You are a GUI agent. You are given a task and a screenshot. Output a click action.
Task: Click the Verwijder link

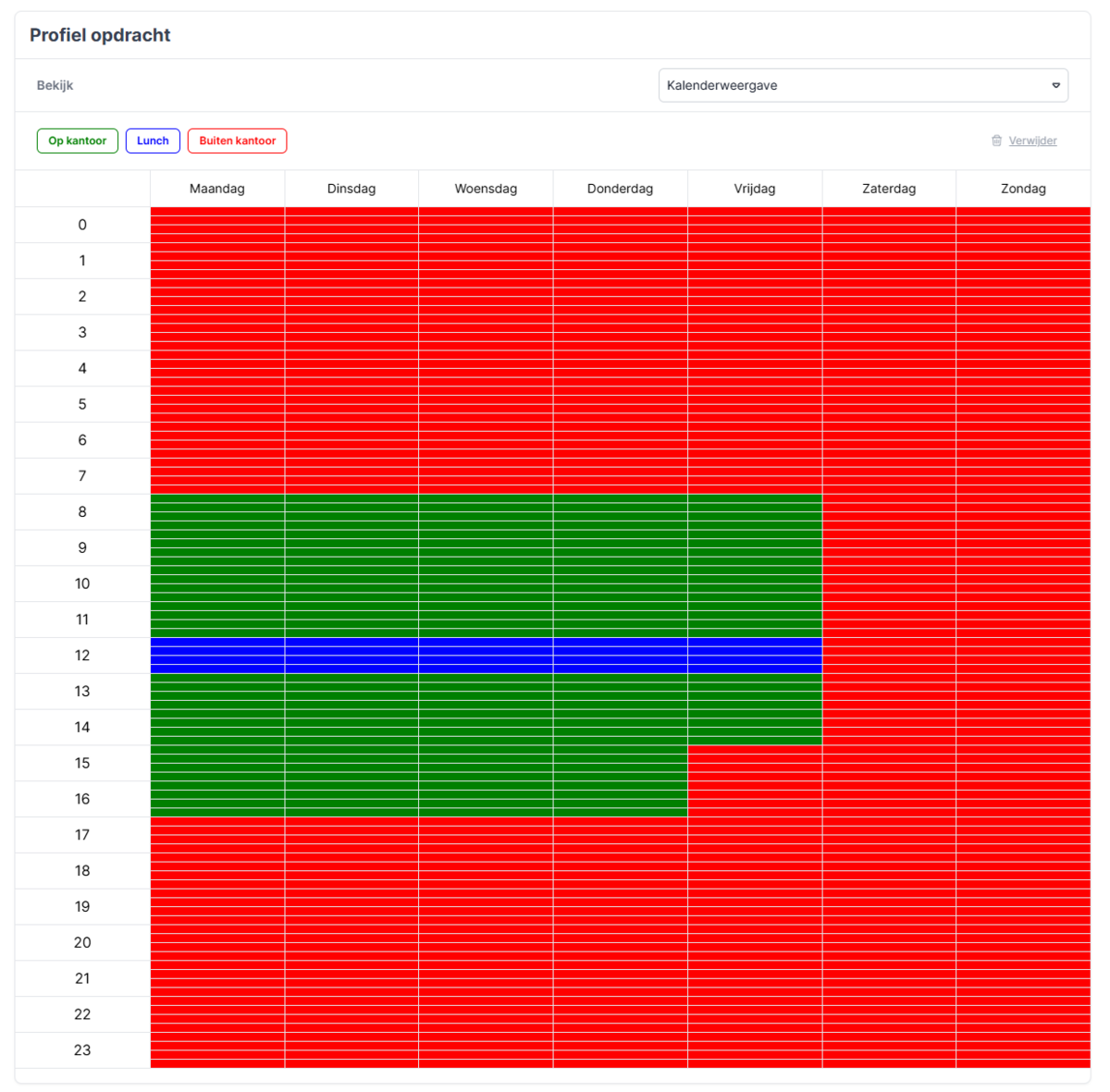pyautogui.click(x=1032, y=141)
